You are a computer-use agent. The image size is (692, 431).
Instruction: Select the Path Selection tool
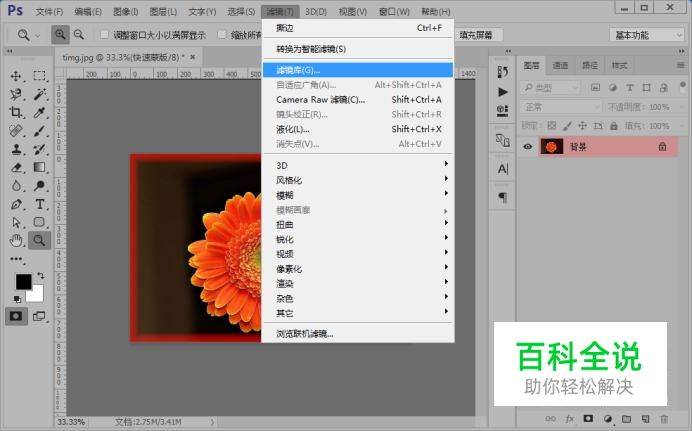[16, 222]
